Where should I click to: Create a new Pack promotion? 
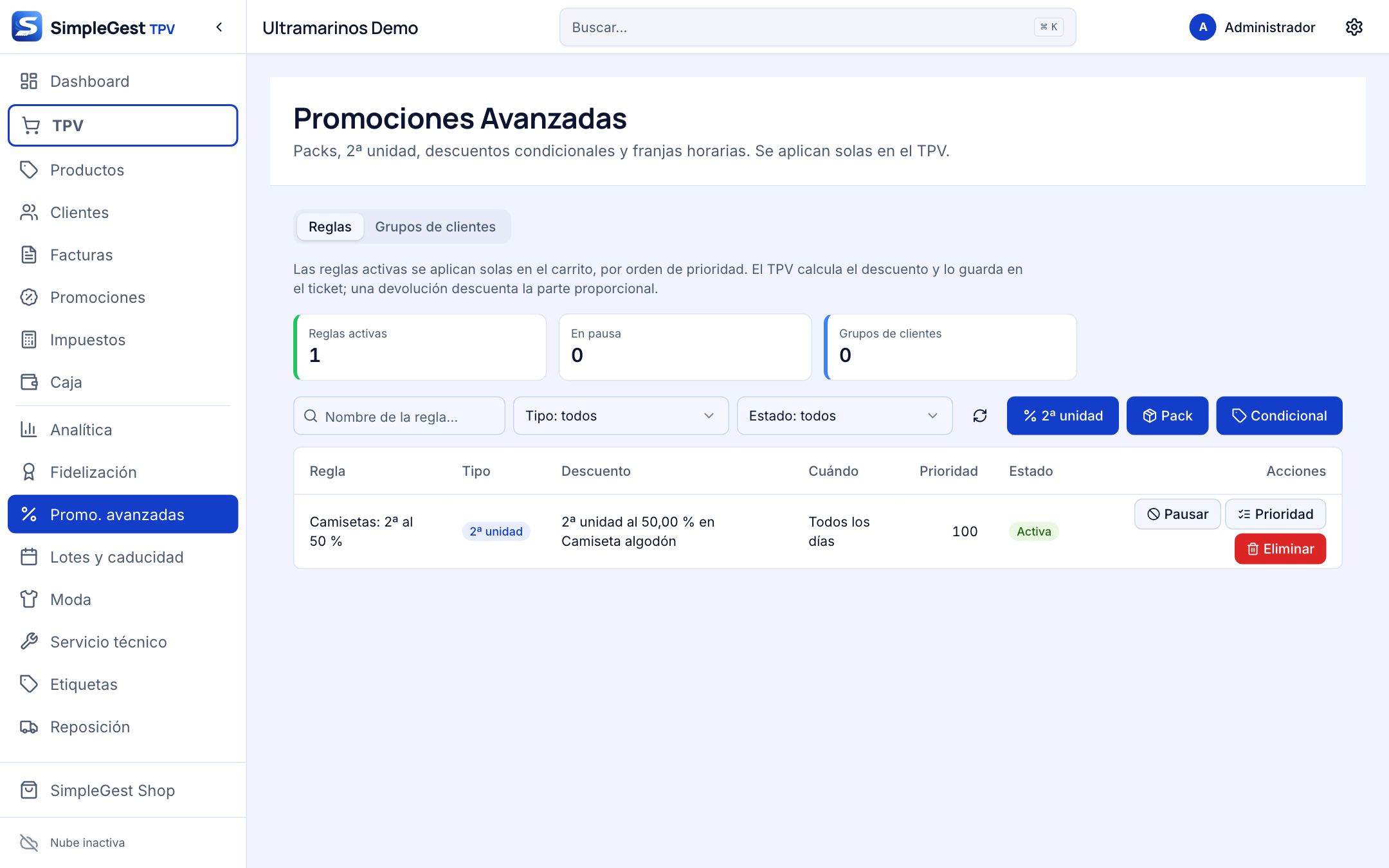click(1168, 416)
